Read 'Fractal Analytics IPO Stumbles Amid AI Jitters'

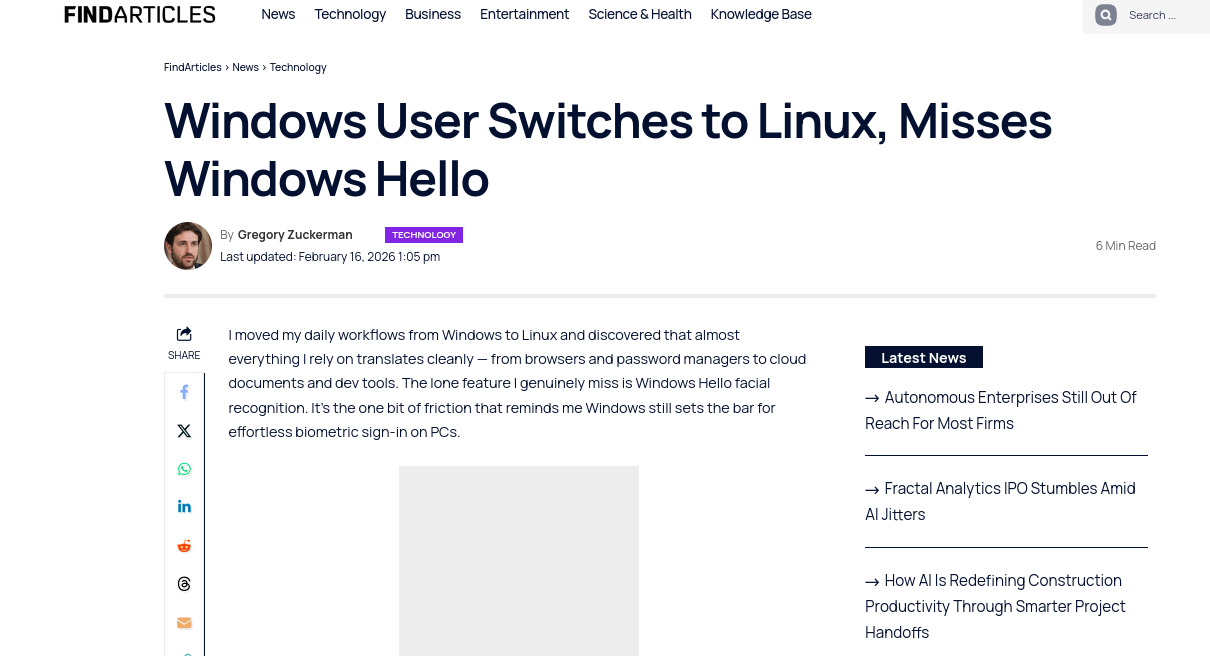click(1000, 501)
